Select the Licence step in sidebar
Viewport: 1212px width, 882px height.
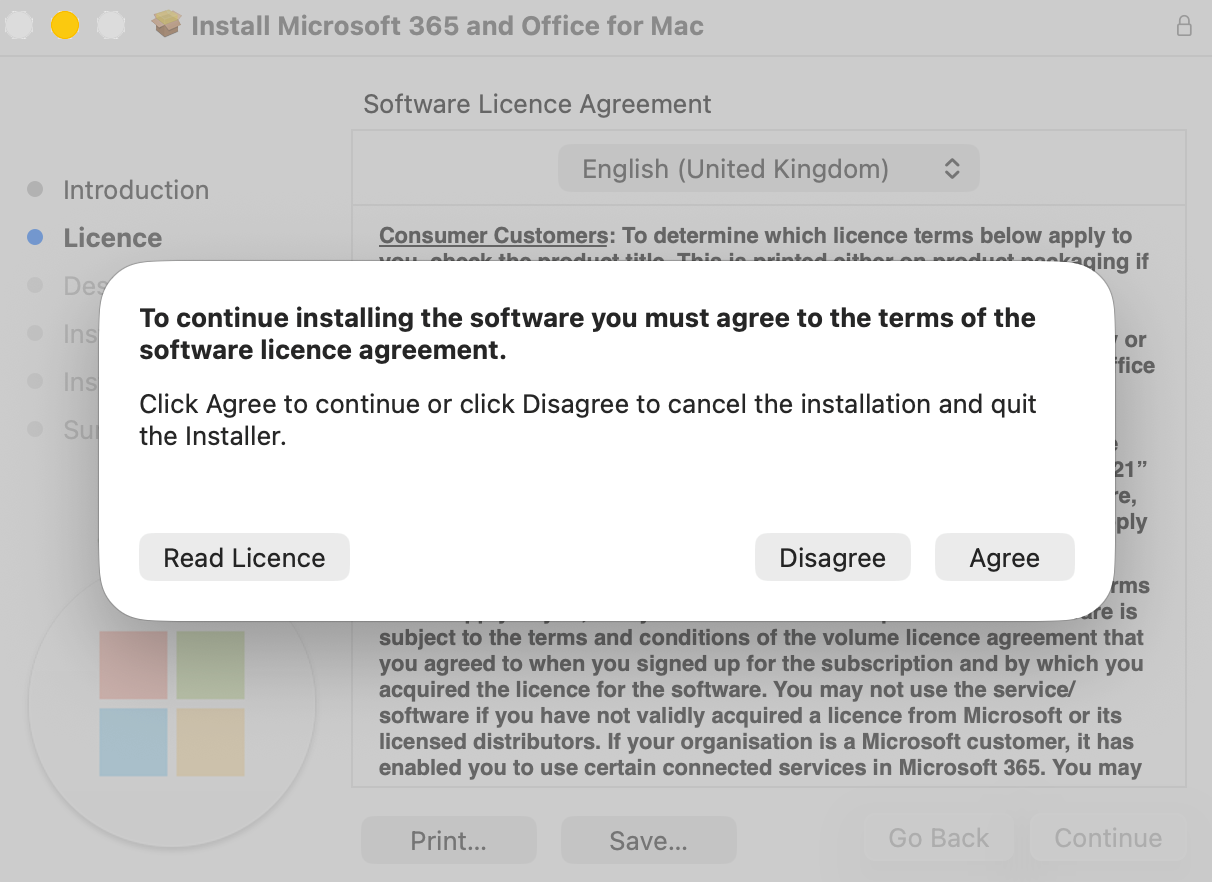coord(112,238)
